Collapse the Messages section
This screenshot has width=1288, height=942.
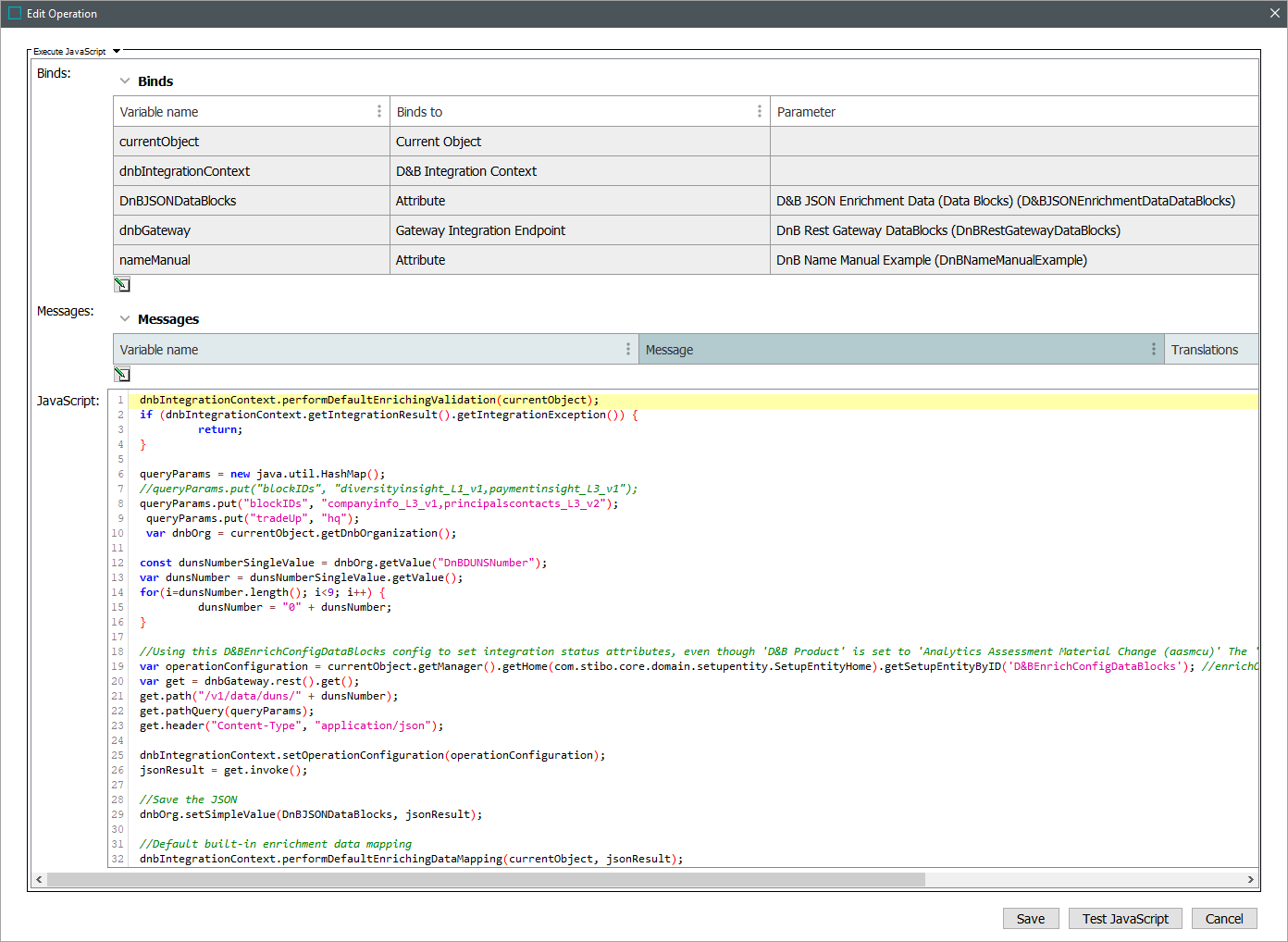pos(125,319)
